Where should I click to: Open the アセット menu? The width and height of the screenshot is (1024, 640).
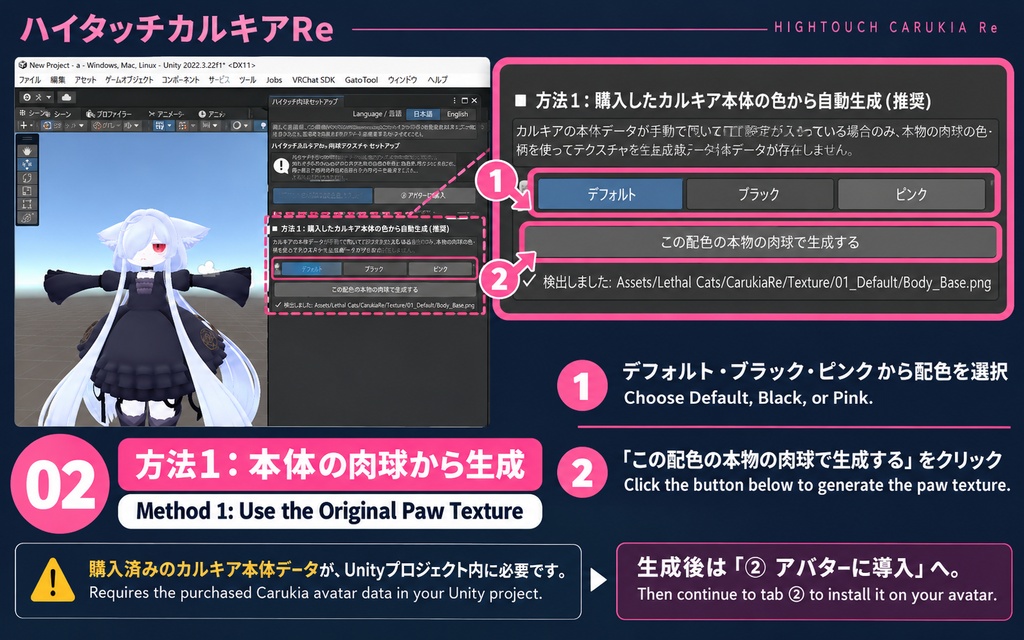coord(85,80)
